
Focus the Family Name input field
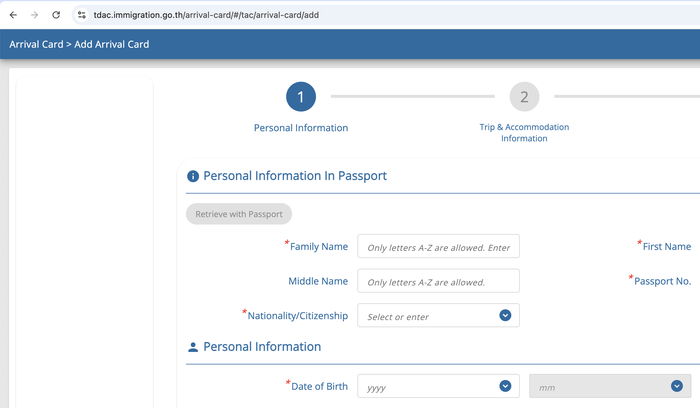(x=438, y=247)
